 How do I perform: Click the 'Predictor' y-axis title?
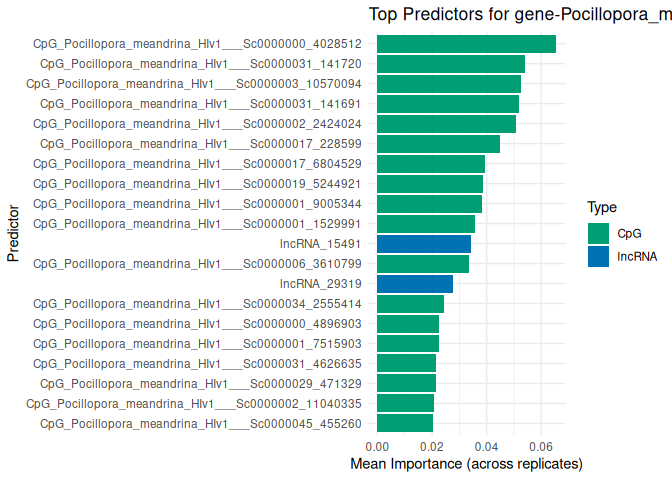[x=13, y=234]
